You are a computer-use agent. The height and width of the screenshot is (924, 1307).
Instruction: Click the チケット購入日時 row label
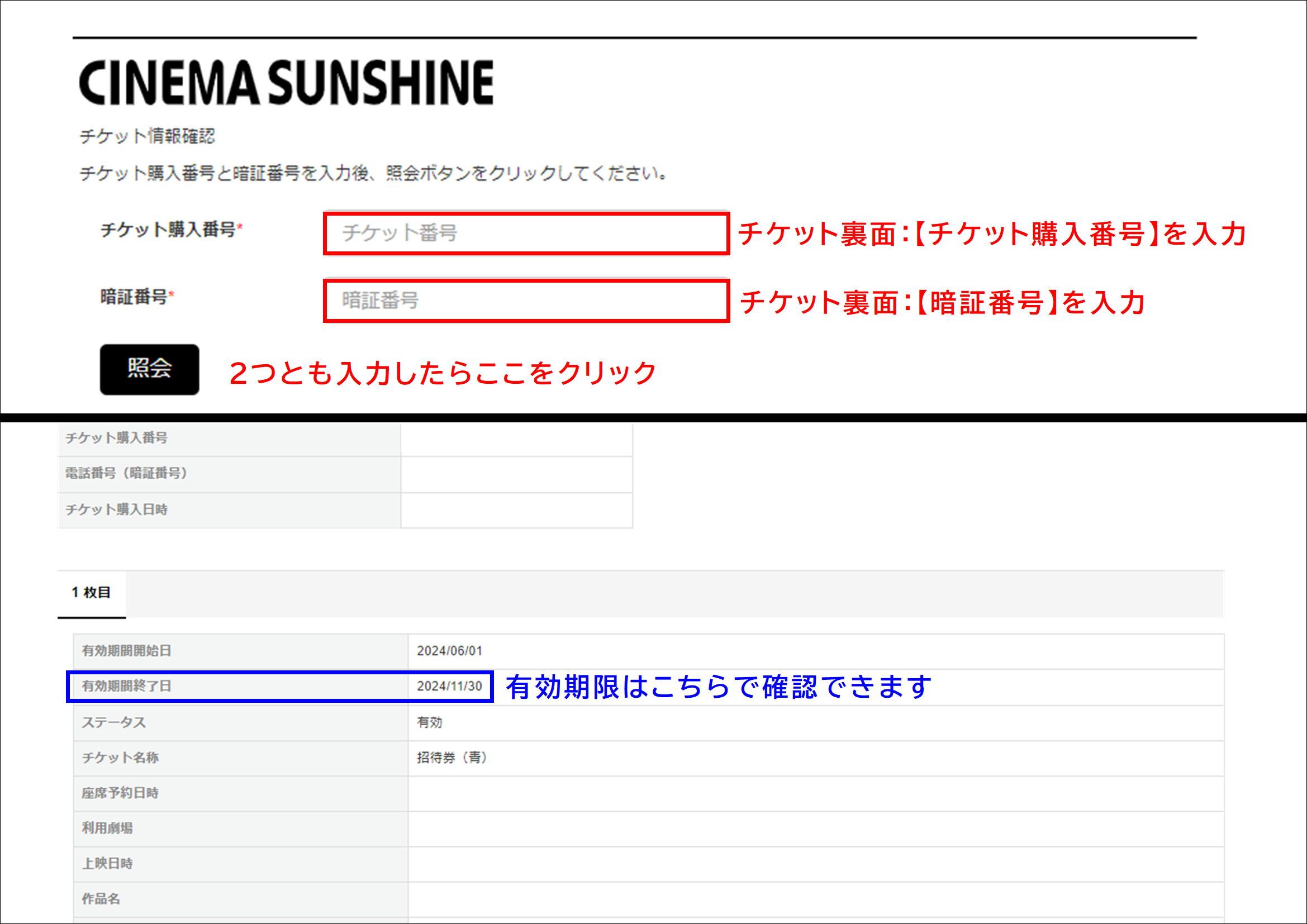point(116,510)
